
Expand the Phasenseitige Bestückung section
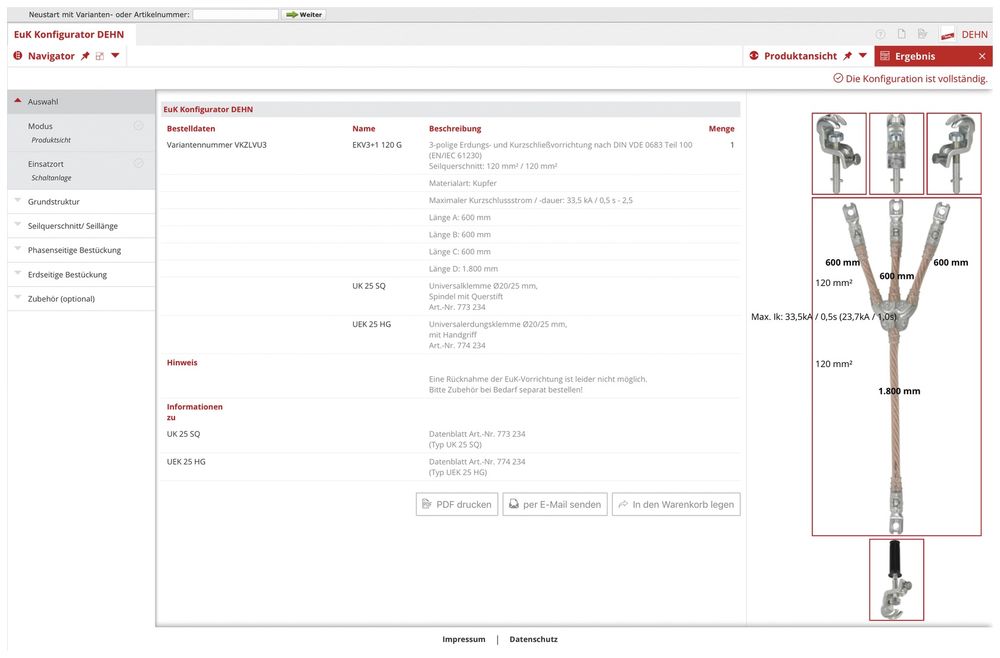tap(74, 250)
